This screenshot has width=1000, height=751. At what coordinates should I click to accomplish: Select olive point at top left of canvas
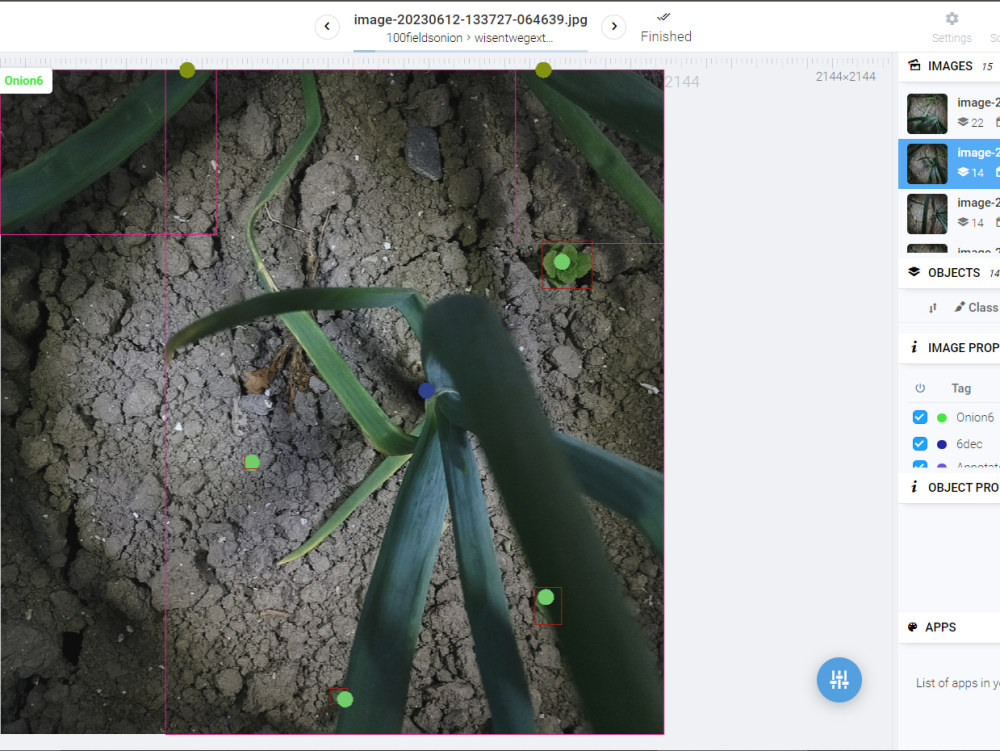point(187,69)
